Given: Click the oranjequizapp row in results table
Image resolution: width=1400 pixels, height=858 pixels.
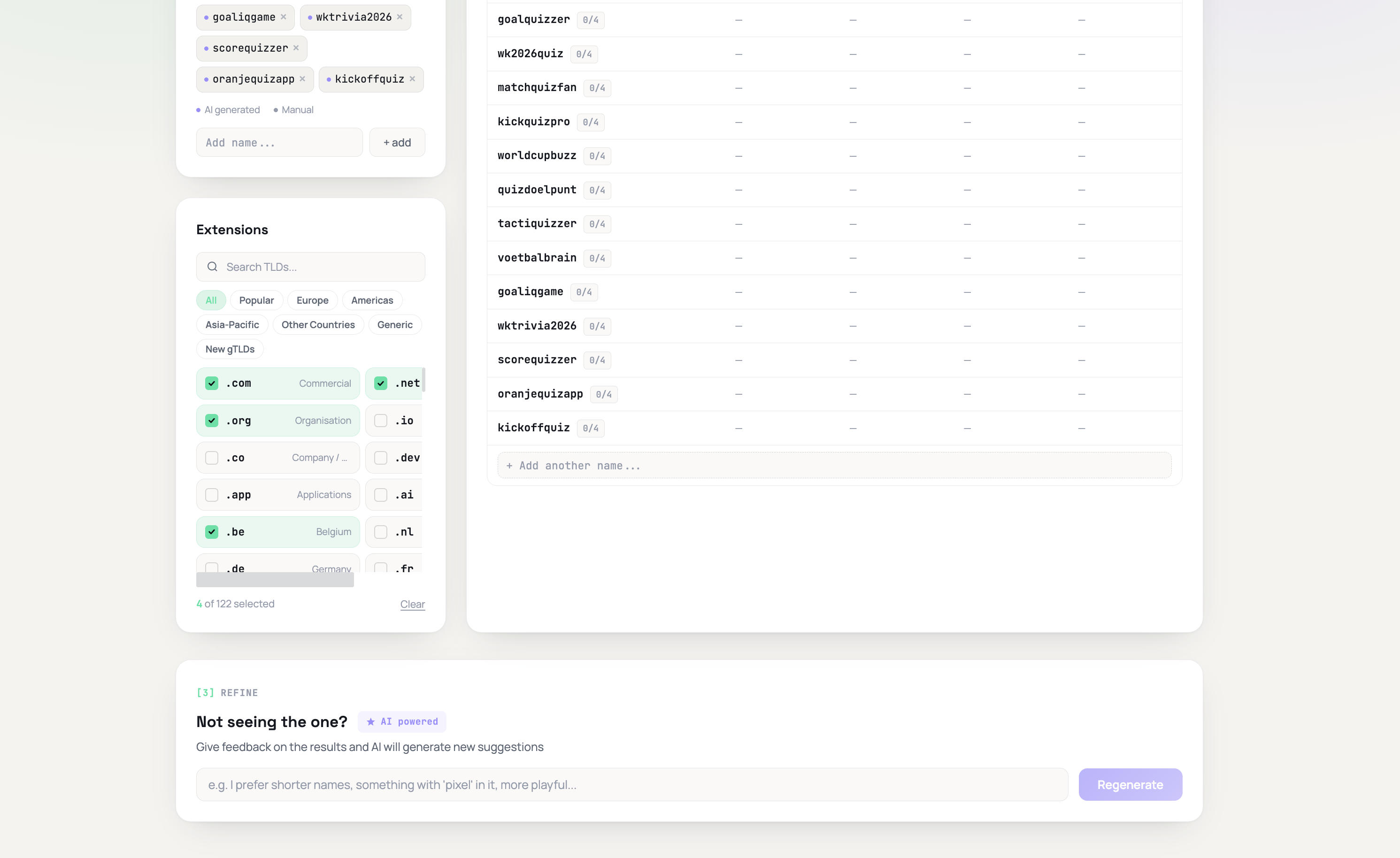Looking at the screenshot, I should [835, 394].
